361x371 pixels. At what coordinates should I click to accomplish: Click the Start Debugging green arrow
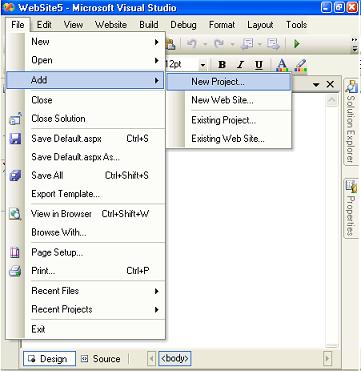click(297, 44)
